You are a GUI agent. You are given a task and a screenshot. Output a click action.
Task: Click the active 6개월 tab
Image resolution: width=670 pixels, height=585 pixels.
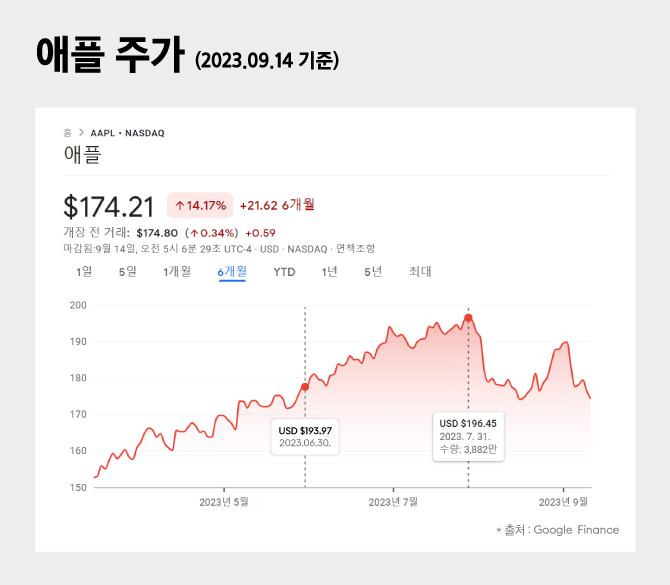(x=232, y=271)
